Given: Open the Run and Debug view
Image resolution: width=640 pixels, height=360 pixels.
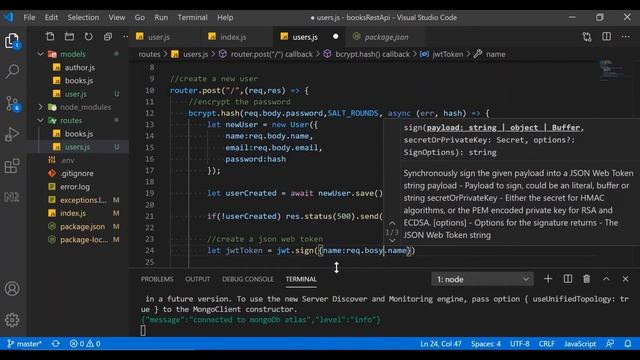Looking at the screenshot, I should point(12,134).
